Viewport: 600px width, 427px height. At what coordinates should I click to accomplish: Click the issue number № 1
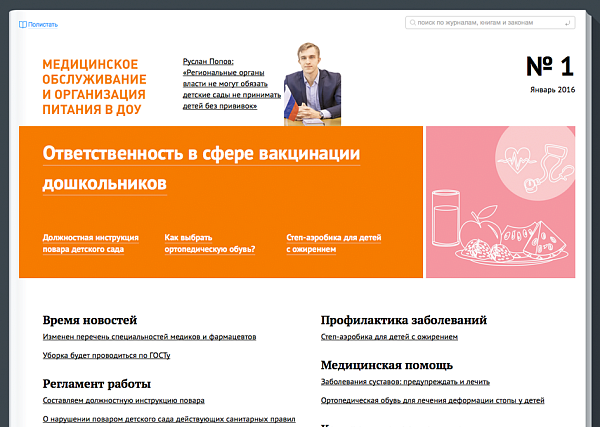pos(549,66)
